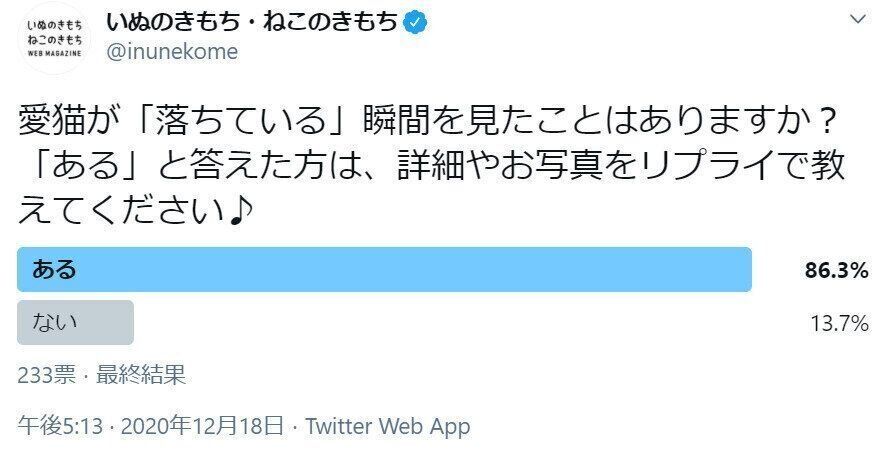Select the blue ある poll bar

[x=385, y=269]
